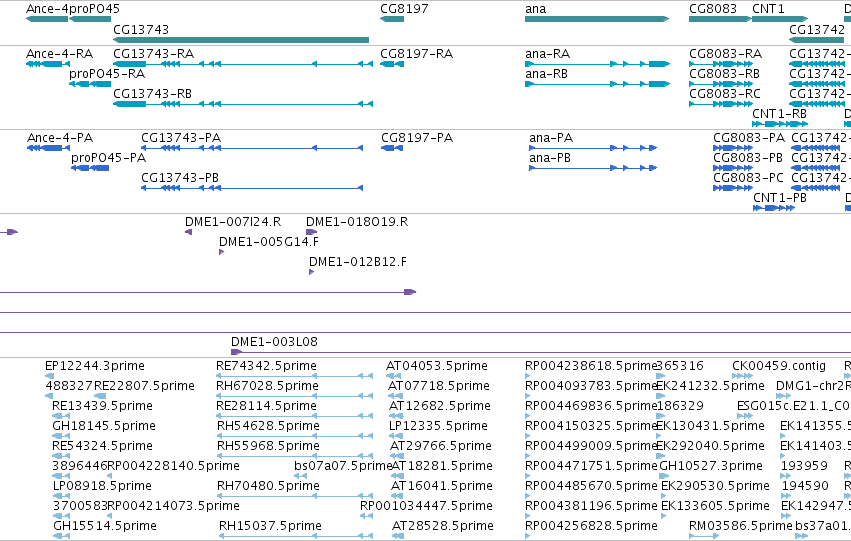The width and height of the screenshot is (851, 541).
Task: Click EST RH54628.5prime
Action: pos(295,436)
